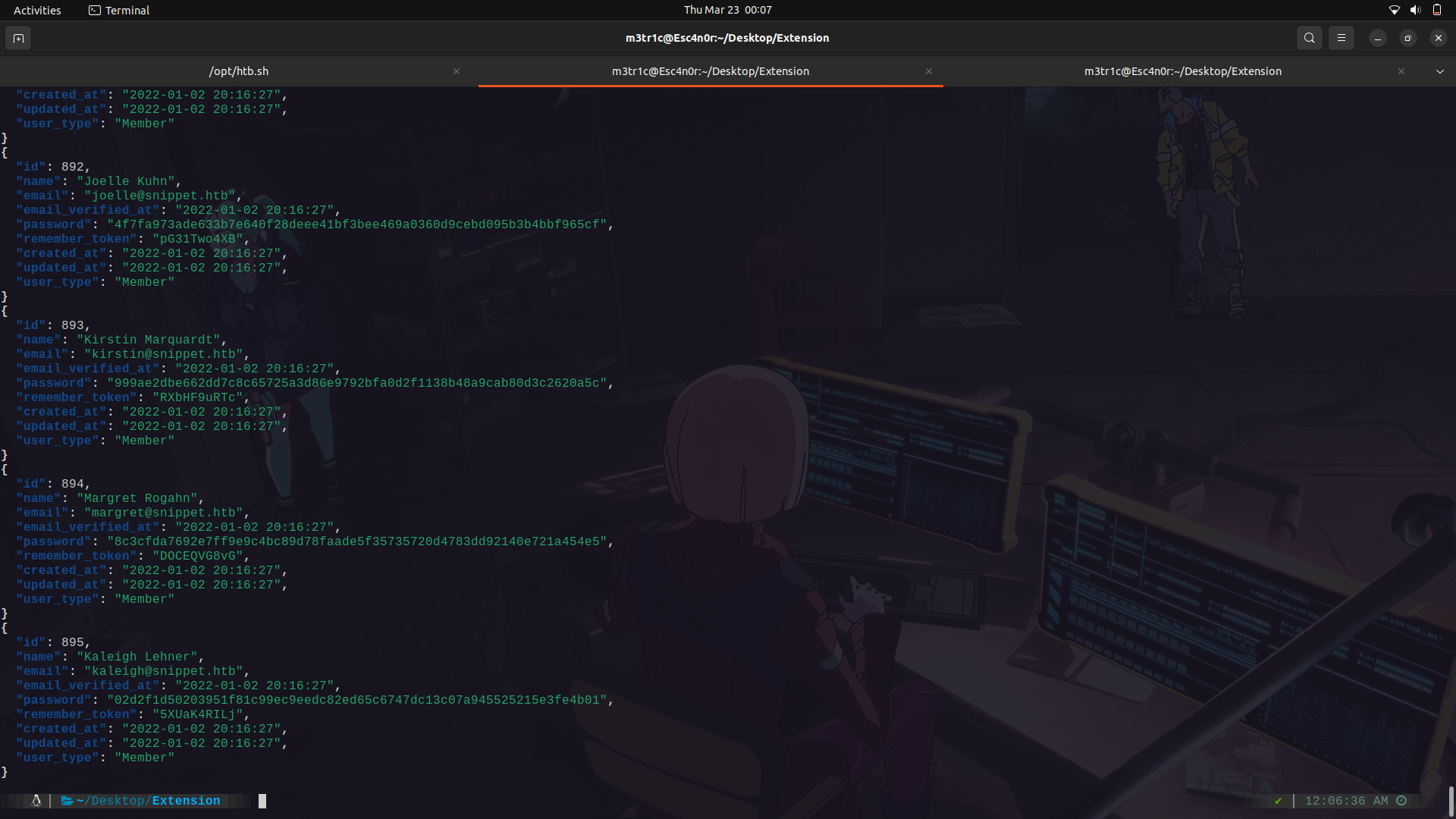Viewport: 1456px width, 819px height.
Task: Switch to the /opt/htb.sh tab
Action: (x=239, y=71)
